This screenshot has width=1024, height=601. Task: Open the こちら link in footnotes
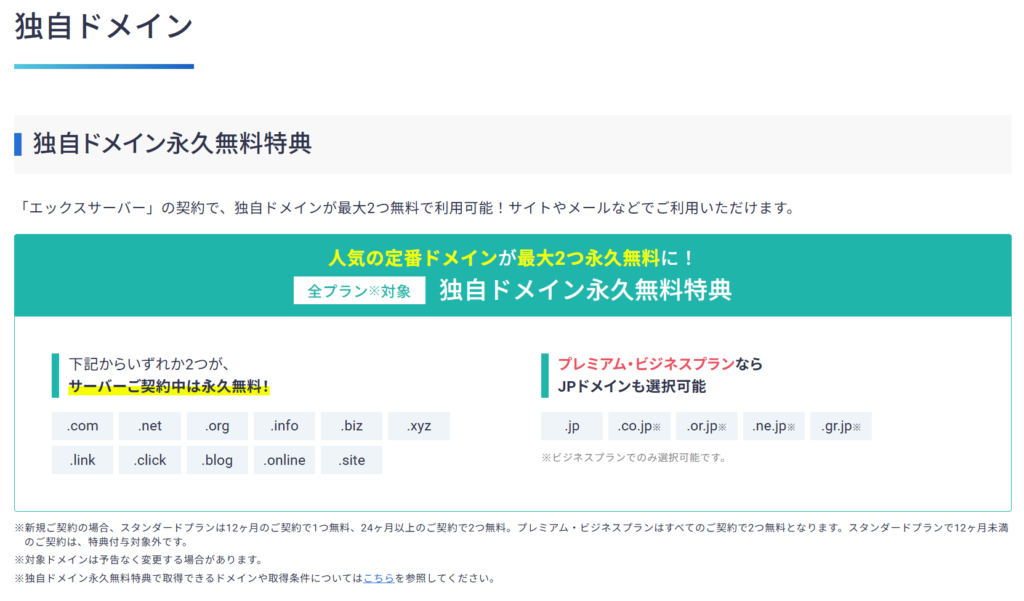tap(379, 578)
